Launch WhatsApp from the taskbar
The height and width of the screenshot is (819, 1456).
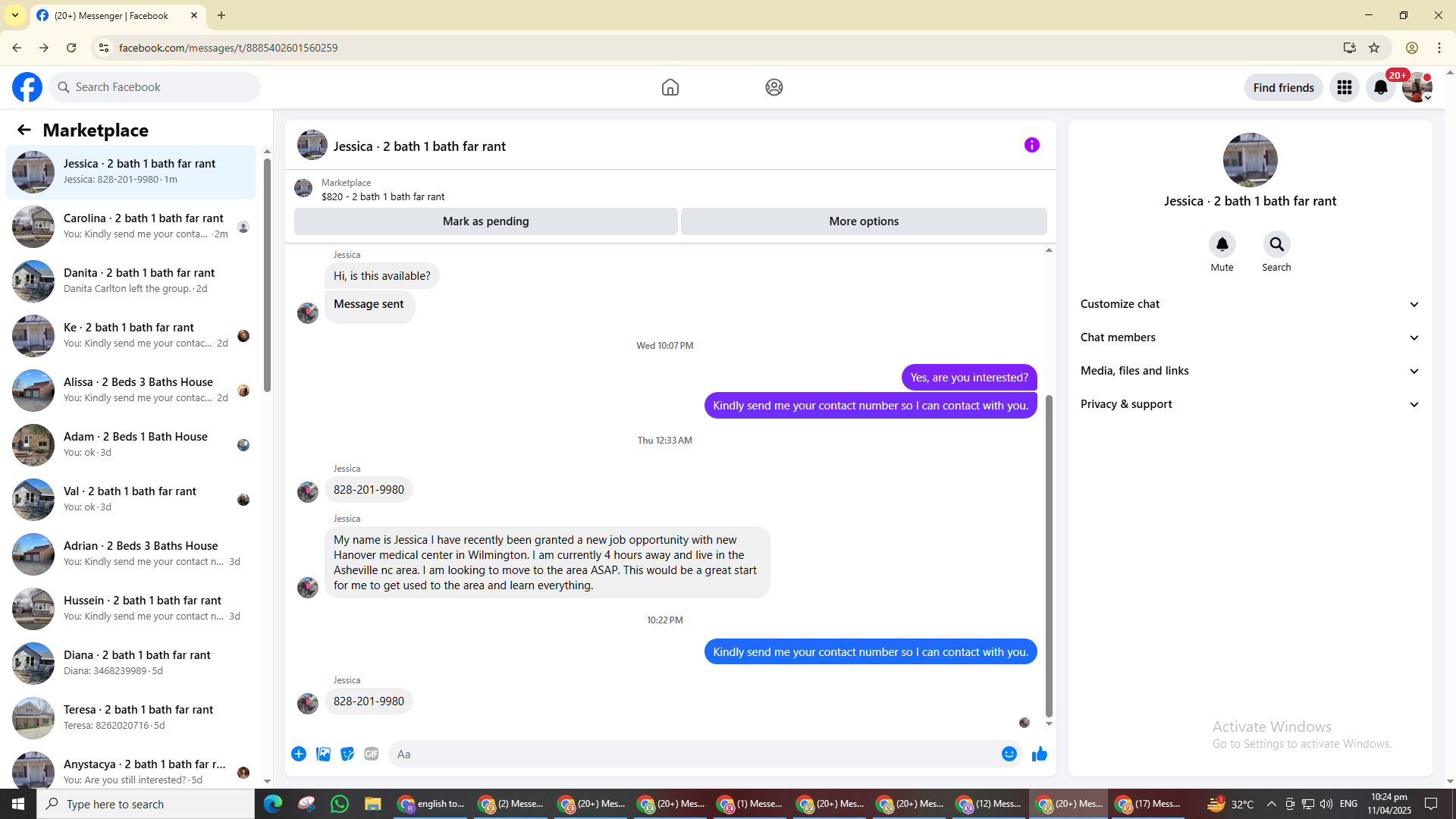point(340,804)
